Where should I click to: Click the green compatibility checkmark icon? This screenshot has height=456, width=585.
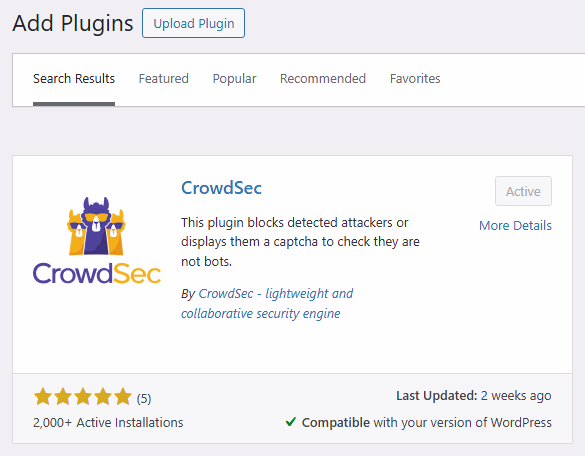[x=291, y=422]
